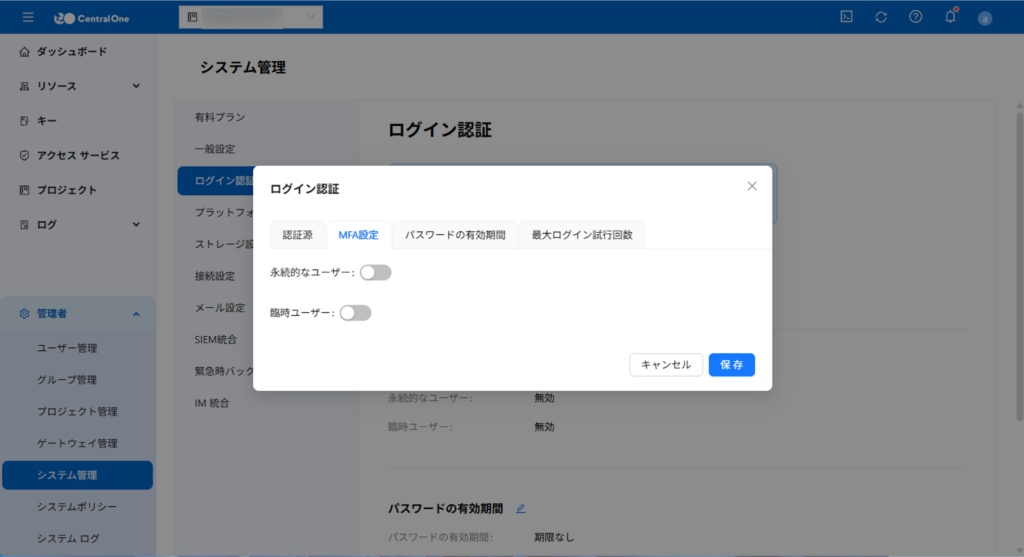Click the user avatar icon
The width and height of the screenshot is (1024, 557).
(x=985, y=18)
